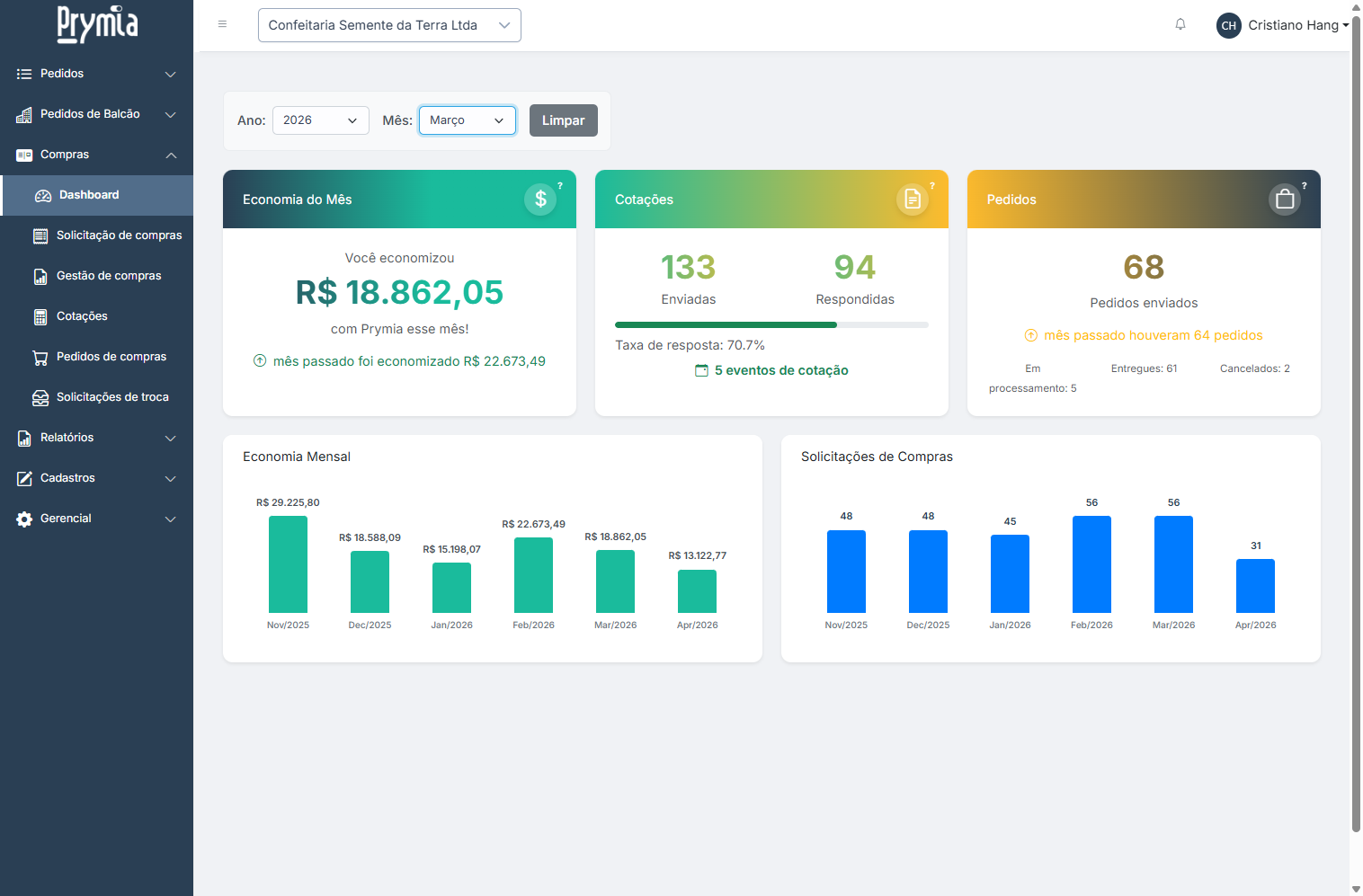
Task: Open Gestão de compras from the sidebar
Action: [41, 275]
